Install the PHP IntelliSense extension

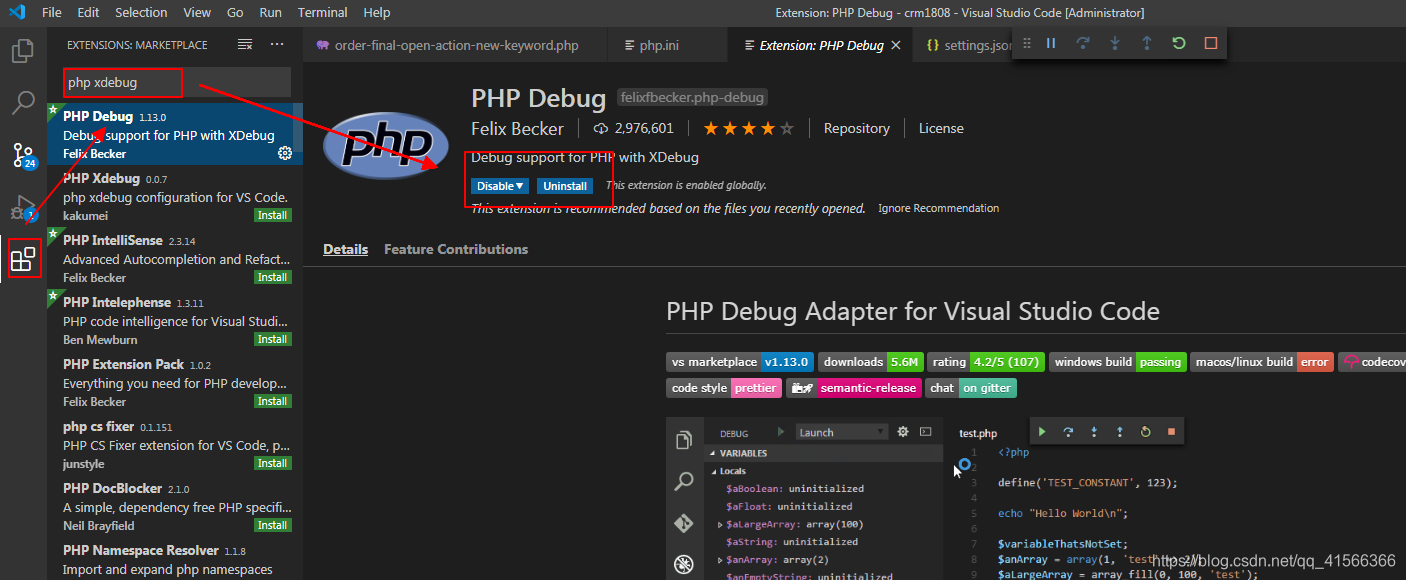point(272,276)
